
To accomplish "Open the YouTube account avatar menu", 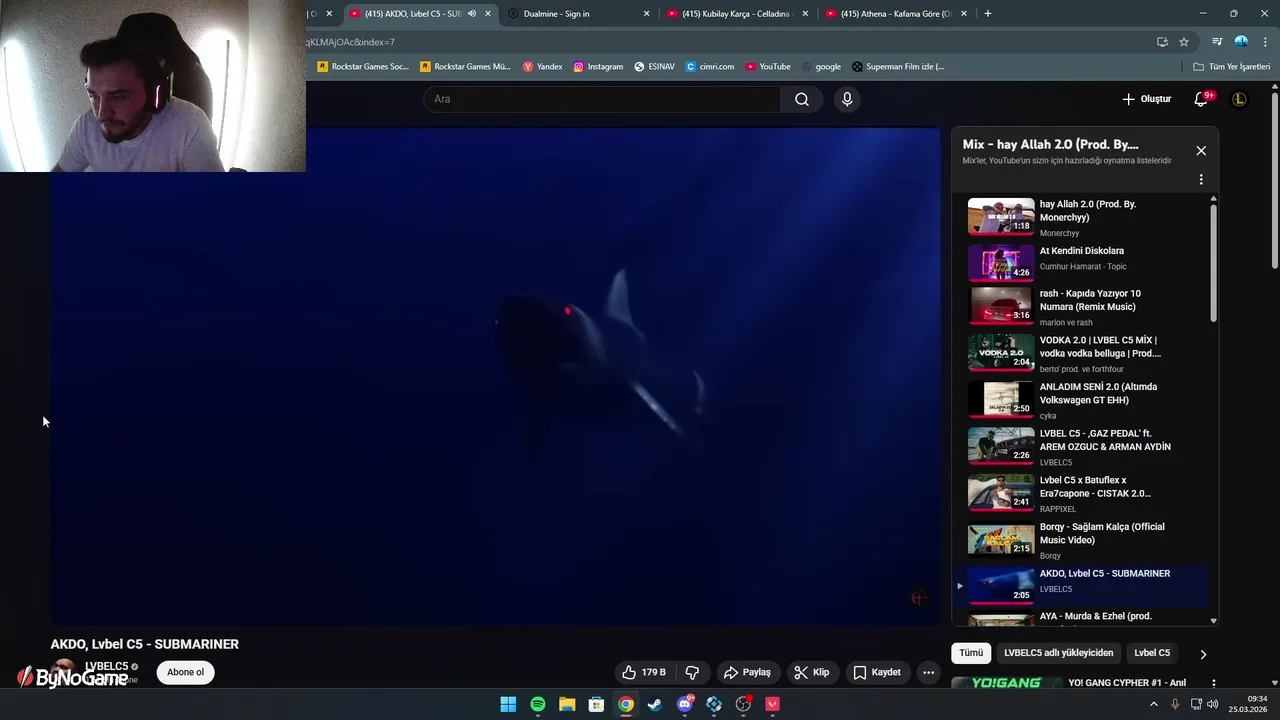I will point(1239,99).
